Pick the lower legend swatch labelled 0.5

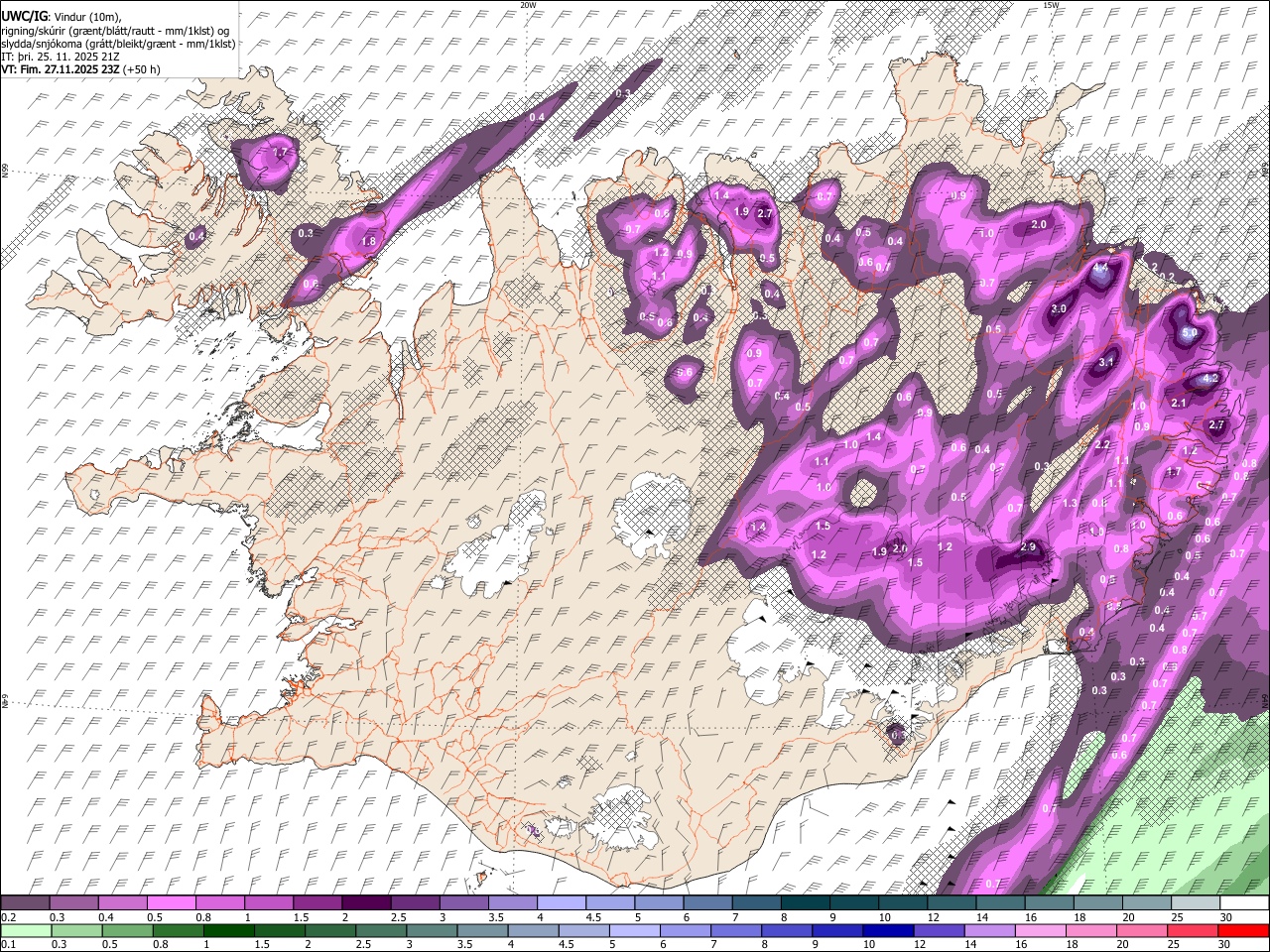click(127, 930)
